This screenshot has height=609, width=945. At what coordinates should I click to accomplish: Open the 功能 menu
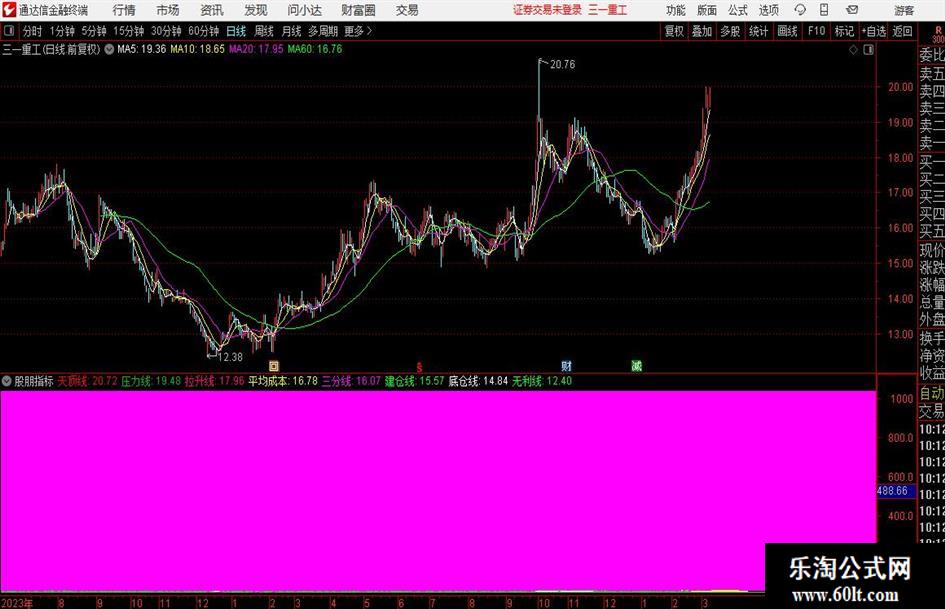point(676,10)
